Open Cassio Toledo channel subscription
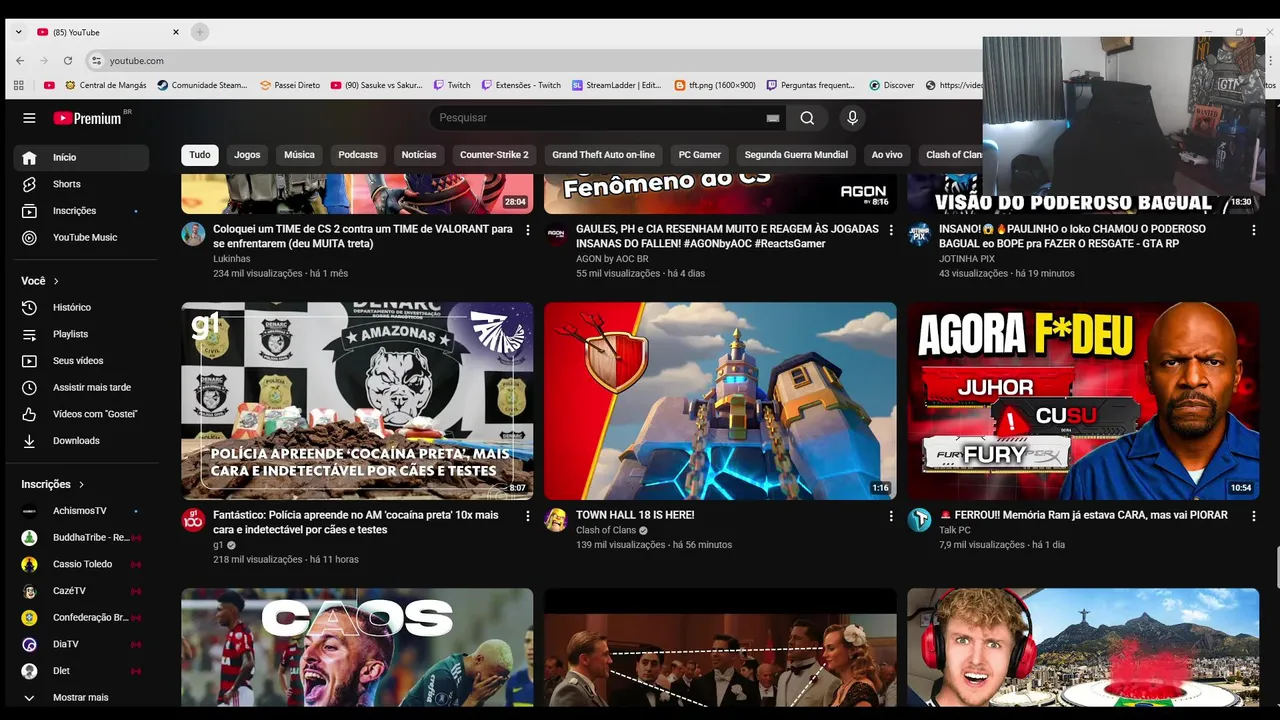 click(81, 564)
